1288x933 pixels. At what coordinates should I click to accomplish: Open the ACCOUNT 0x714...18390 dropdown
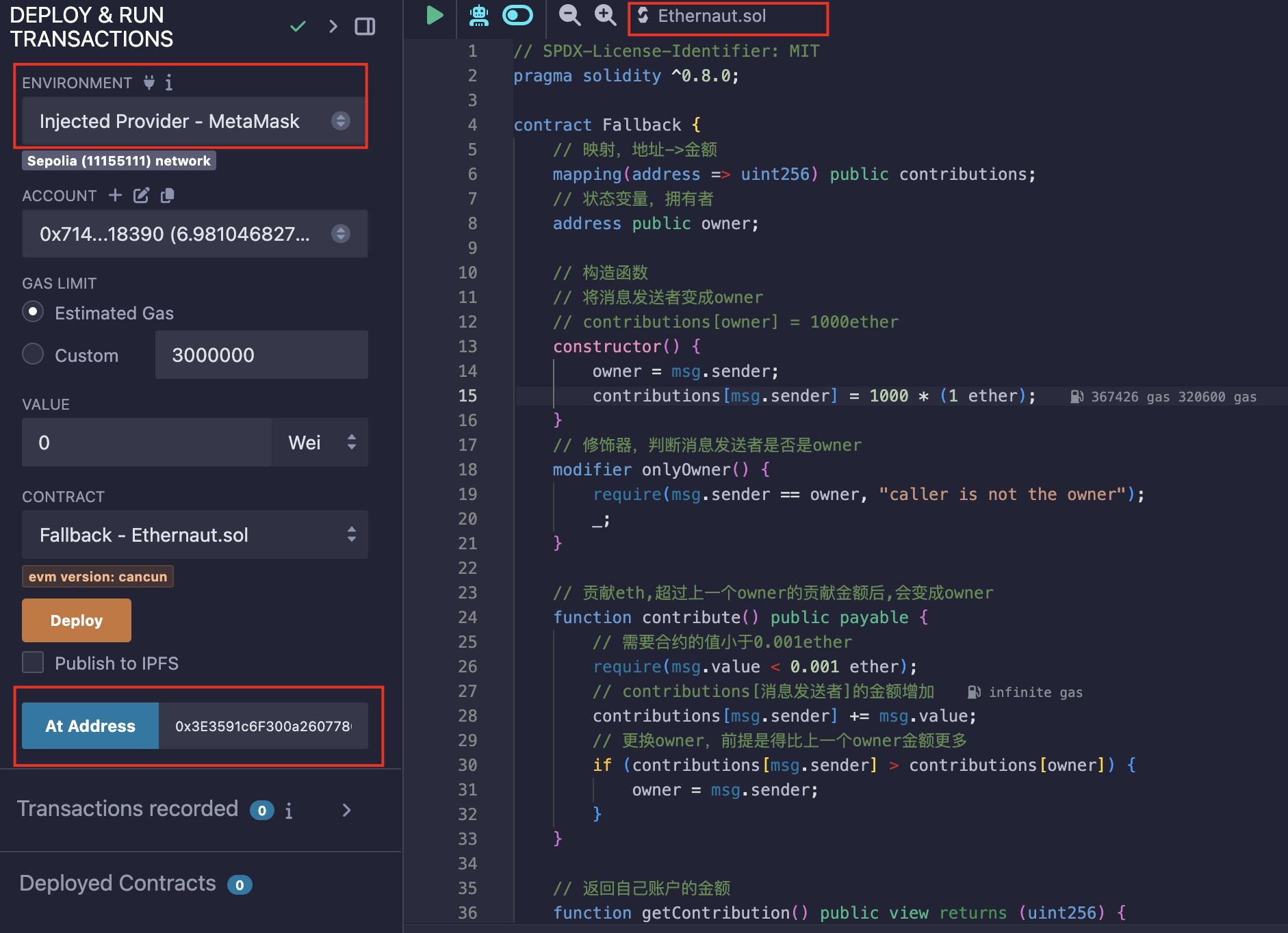[195, 234]
